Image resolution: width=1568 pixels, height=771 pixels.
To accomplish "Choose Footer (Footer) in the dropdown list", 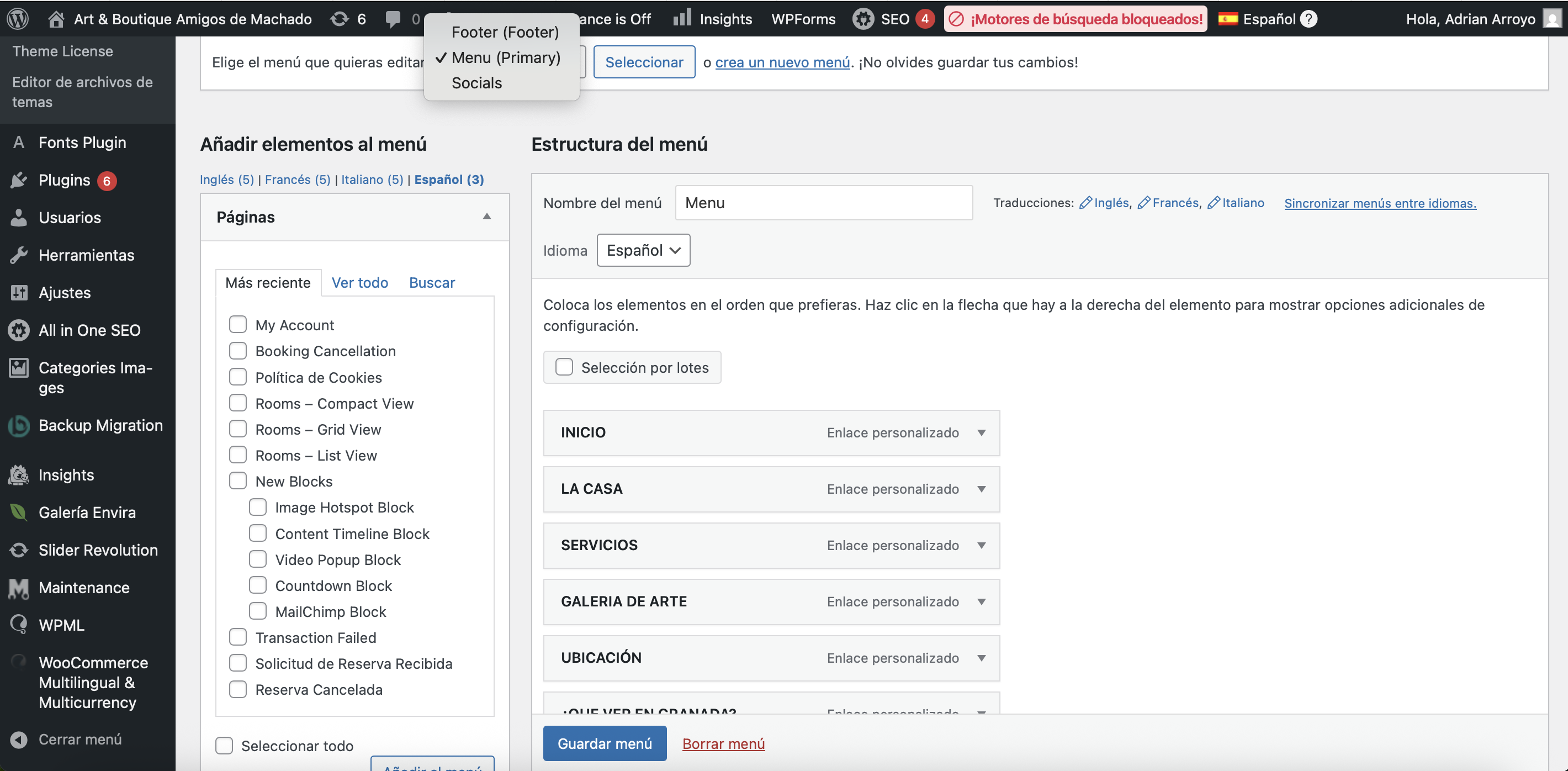I will point(505,31).
